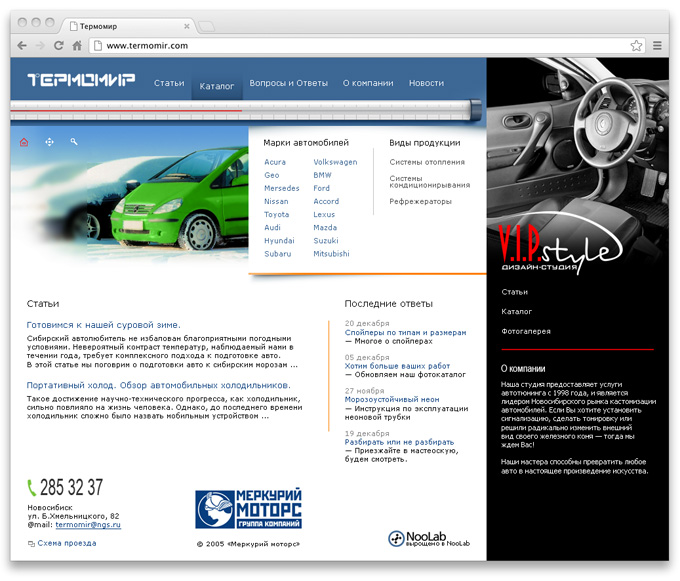680x581 pixels.
Task: Open the Suzuki brand link
Action: [x=326, y=241]
